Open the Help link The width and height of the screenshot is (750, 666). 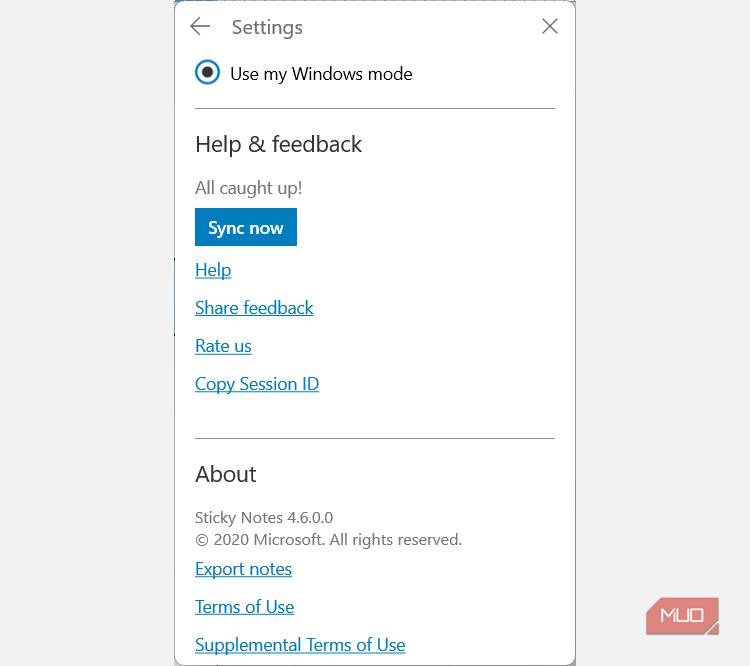point(213,270)
